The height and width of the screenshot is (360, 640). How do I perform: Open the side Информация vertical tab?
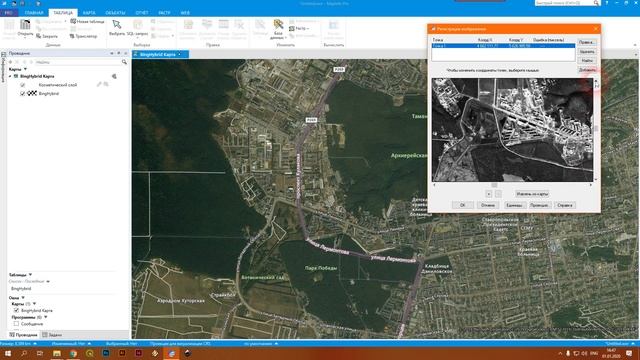(3, 67)
